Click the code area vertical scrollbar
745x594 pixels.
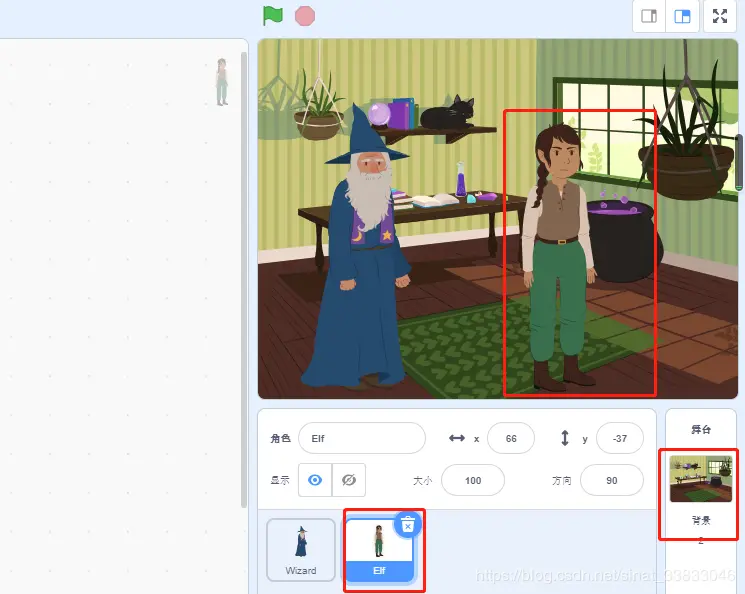click(x=244, y=280)
